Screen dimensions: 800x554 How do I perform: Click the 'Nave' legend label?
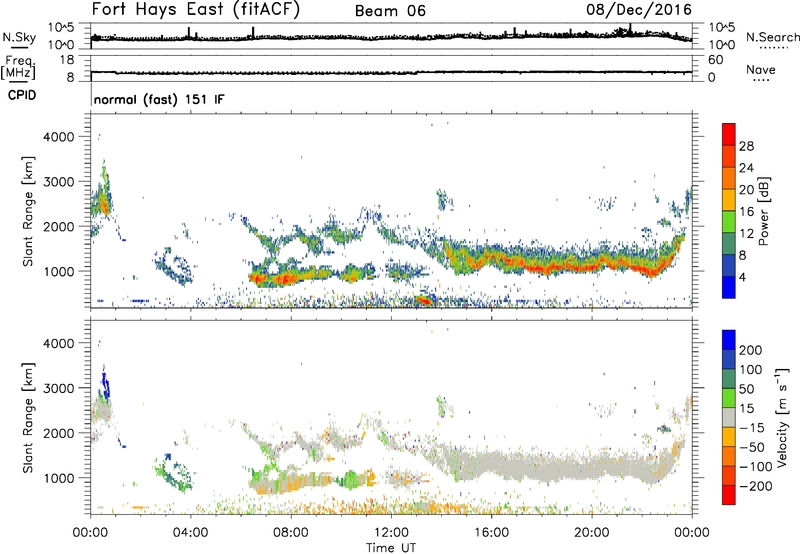tap(761, 69)
